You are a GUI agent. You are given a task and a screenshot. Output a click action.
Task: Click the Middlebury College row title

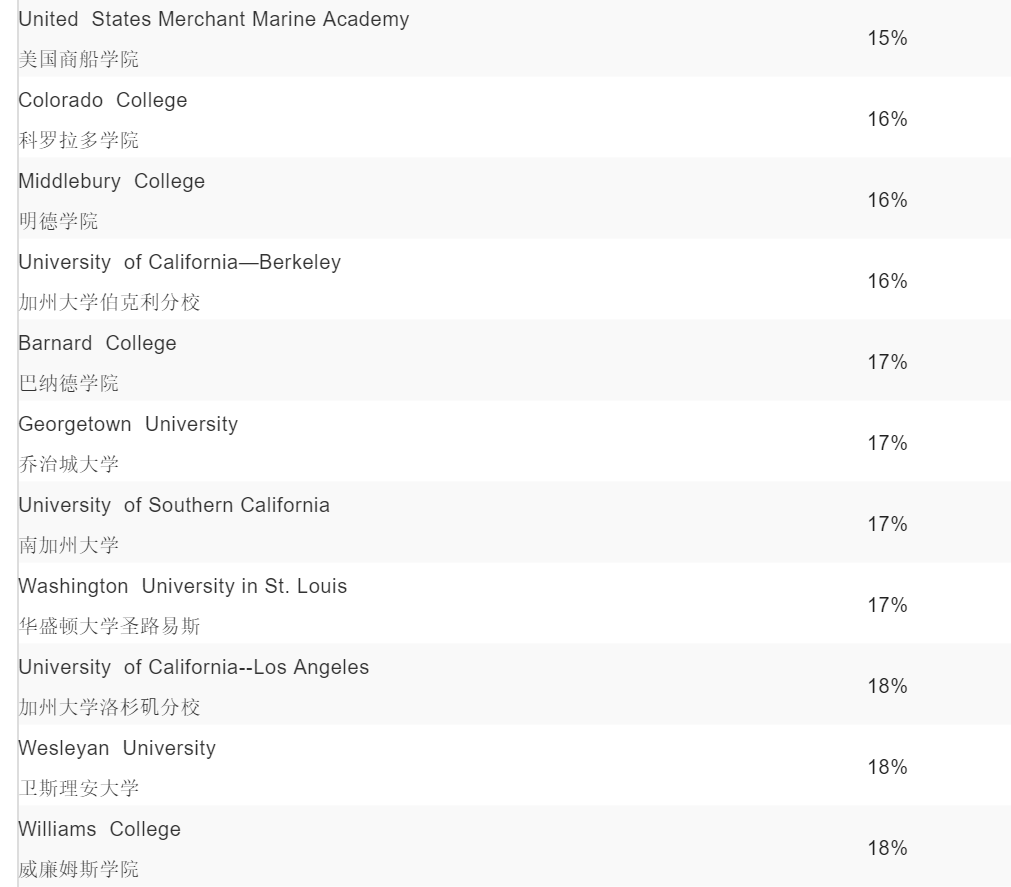pyautogui.click(x=112, y=181)
